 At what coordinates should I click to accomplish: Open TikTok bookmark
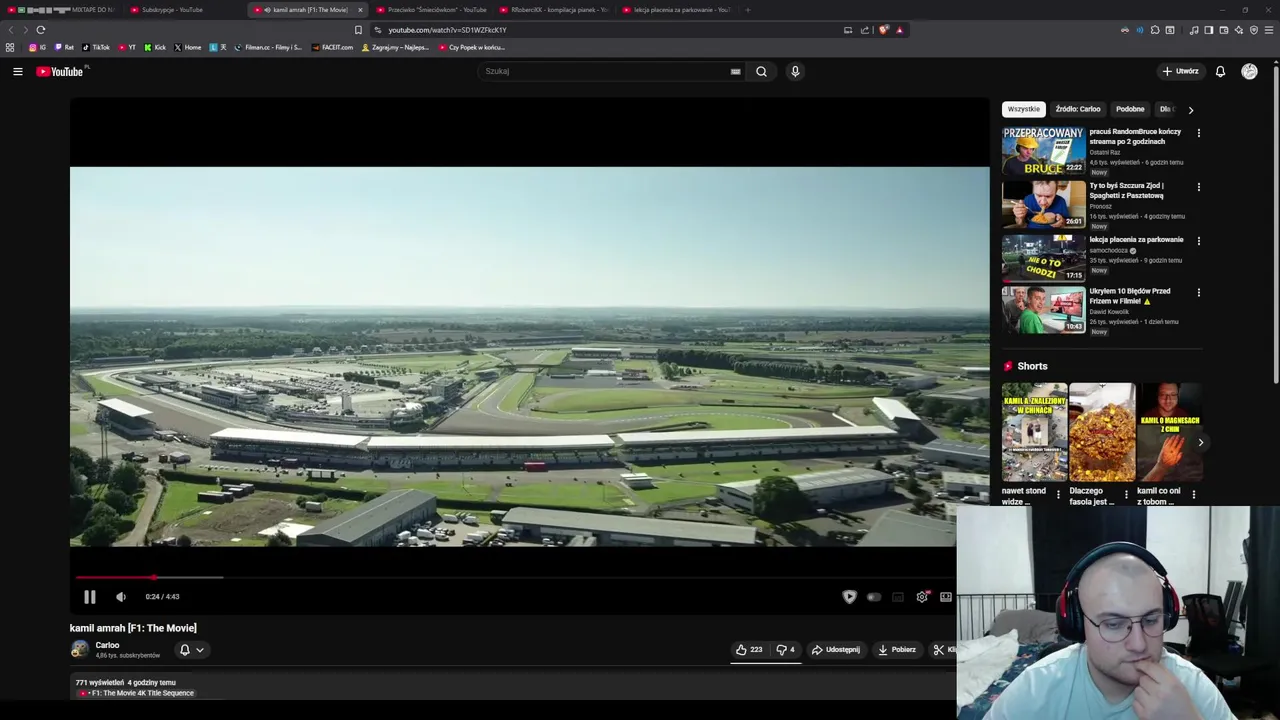pos(96,47)
